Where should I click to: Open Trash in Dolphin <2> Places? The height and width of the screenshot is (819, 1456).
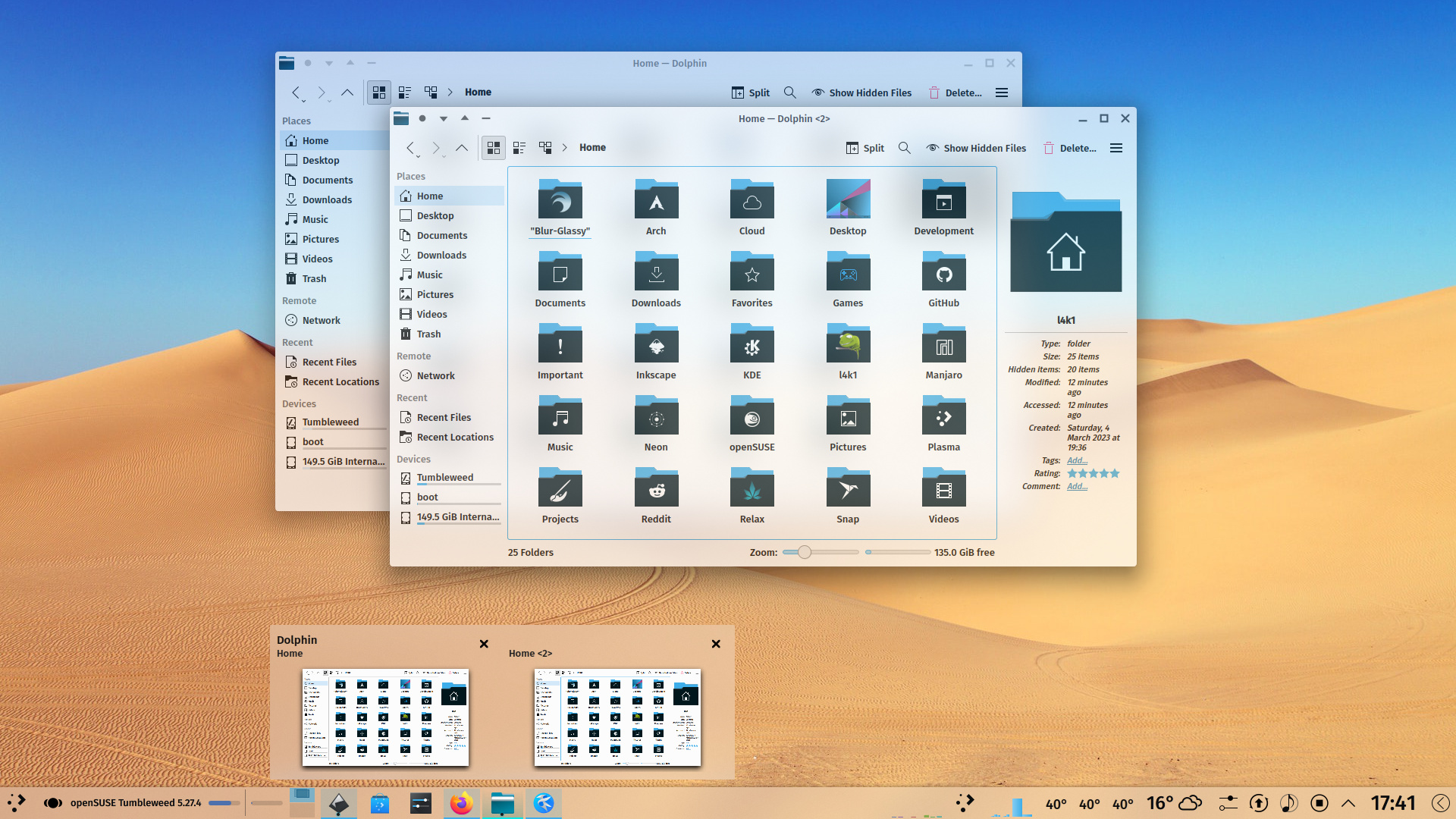pos(449,334)
